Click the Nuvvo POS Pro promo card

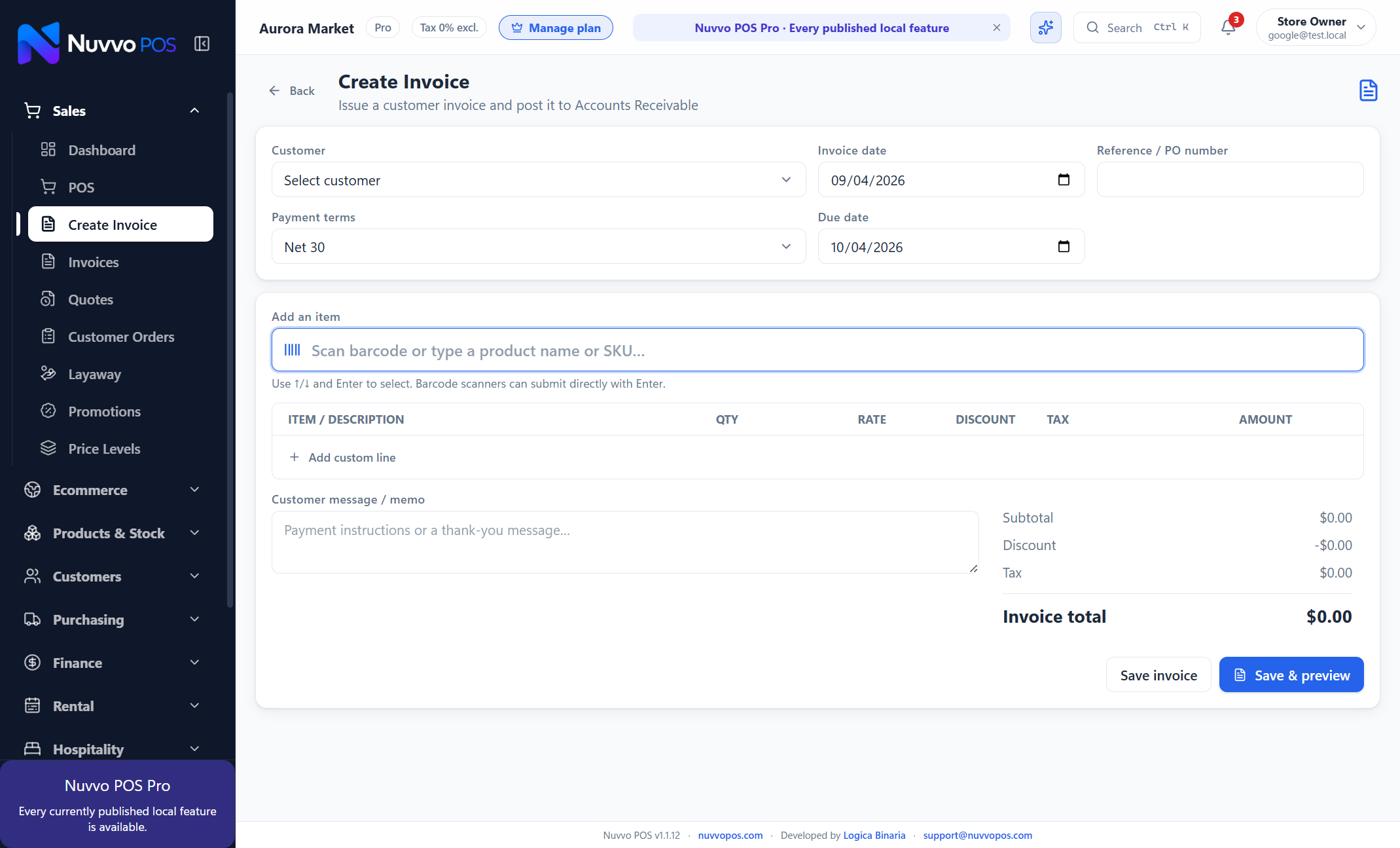coord(117,804)
